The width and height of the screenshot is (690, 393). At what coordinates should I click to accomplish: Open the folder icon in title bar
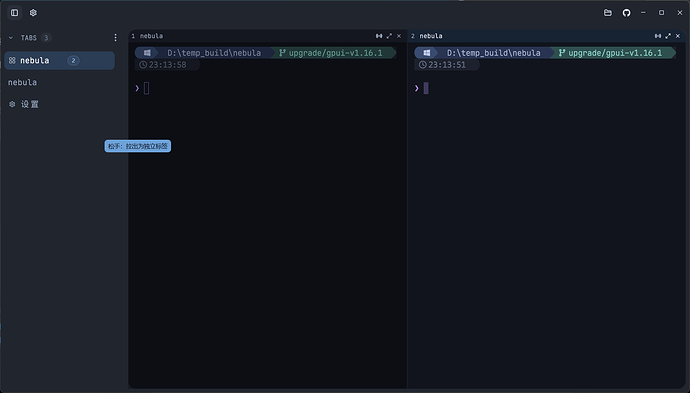[x=608, y=13]
